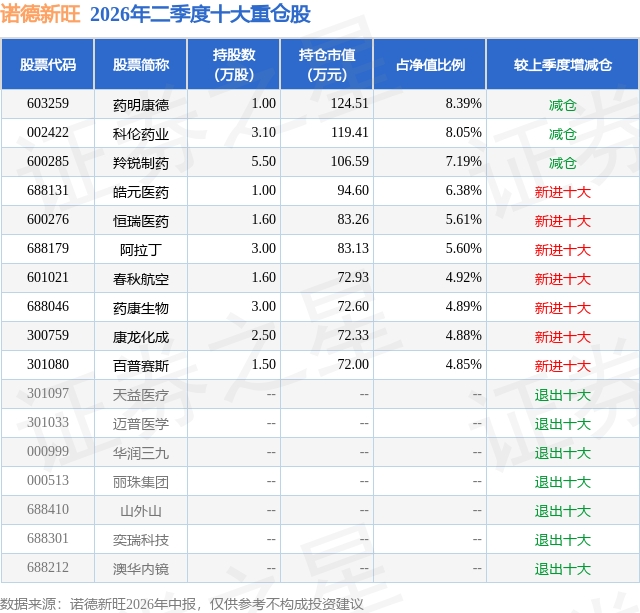
Task: Select the 恒瑞医药 stock name
Action: 141,221
